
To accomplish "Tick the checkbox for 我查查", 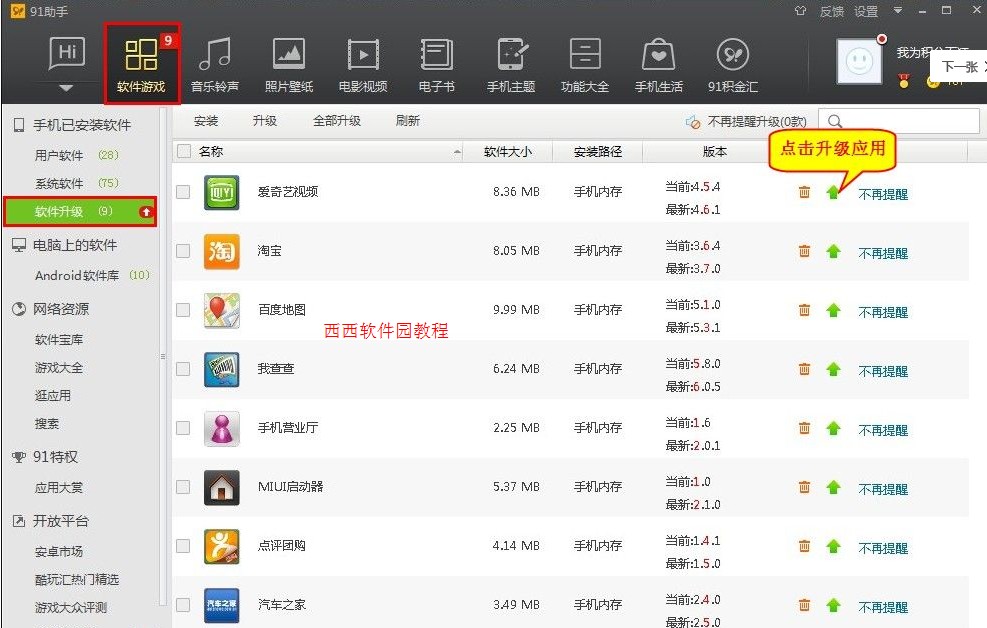I will [183, 369].
